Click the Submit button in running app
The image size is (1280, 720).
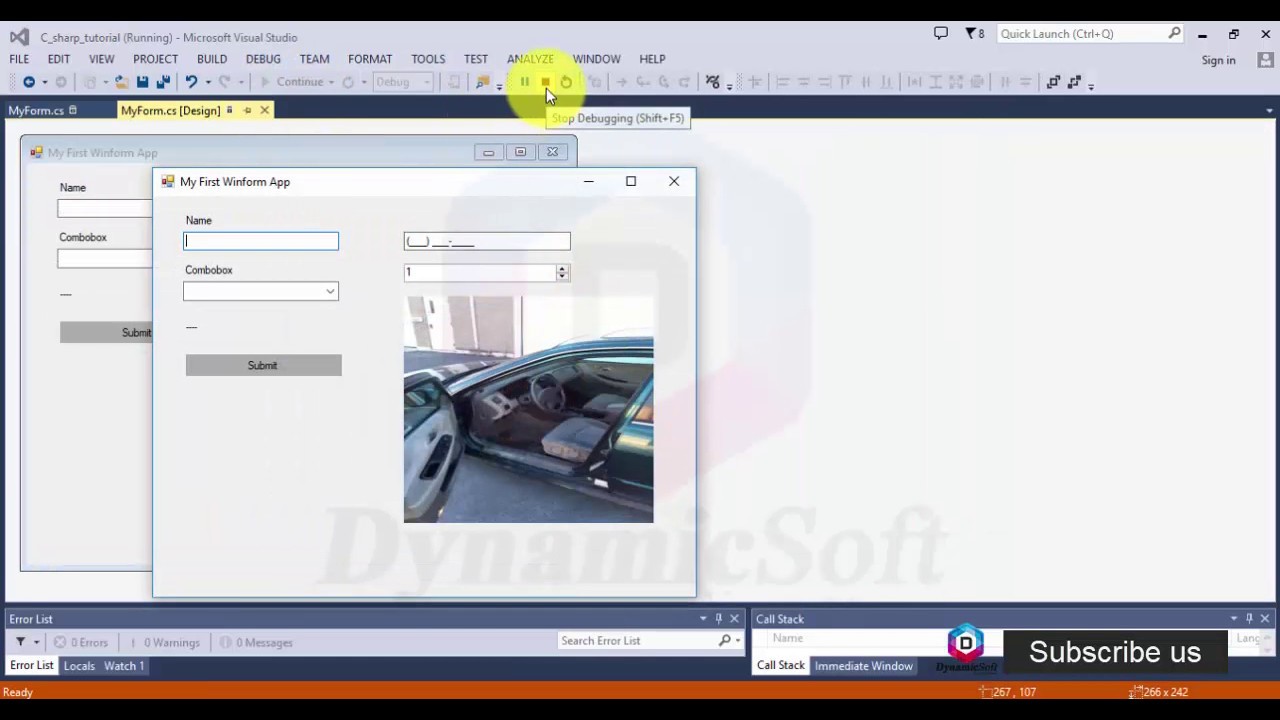point(263,365)
